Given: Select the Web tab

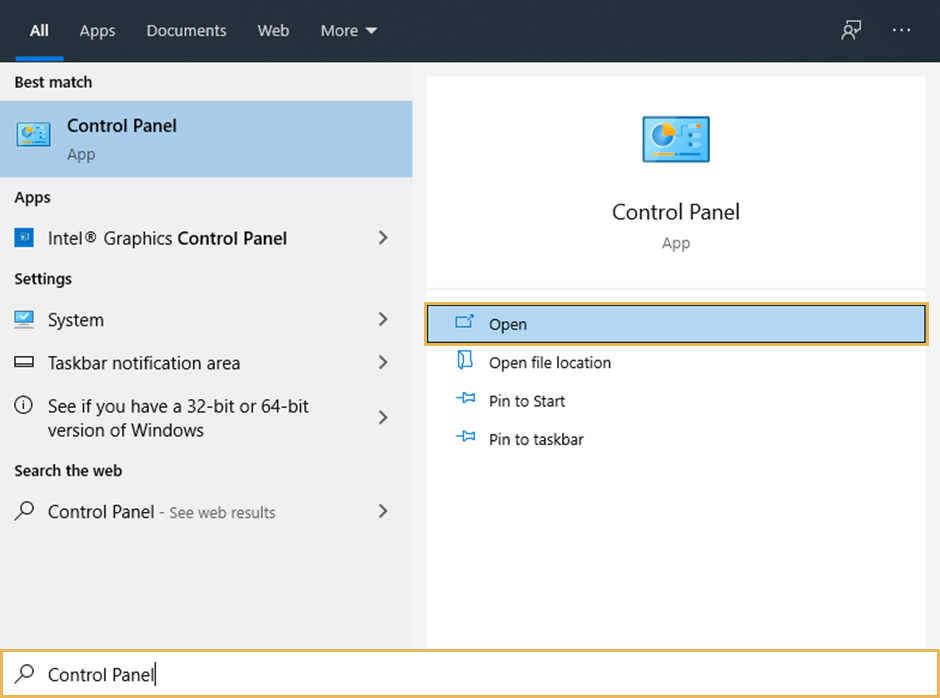Looking at the screenshot, I should point(273,30).
